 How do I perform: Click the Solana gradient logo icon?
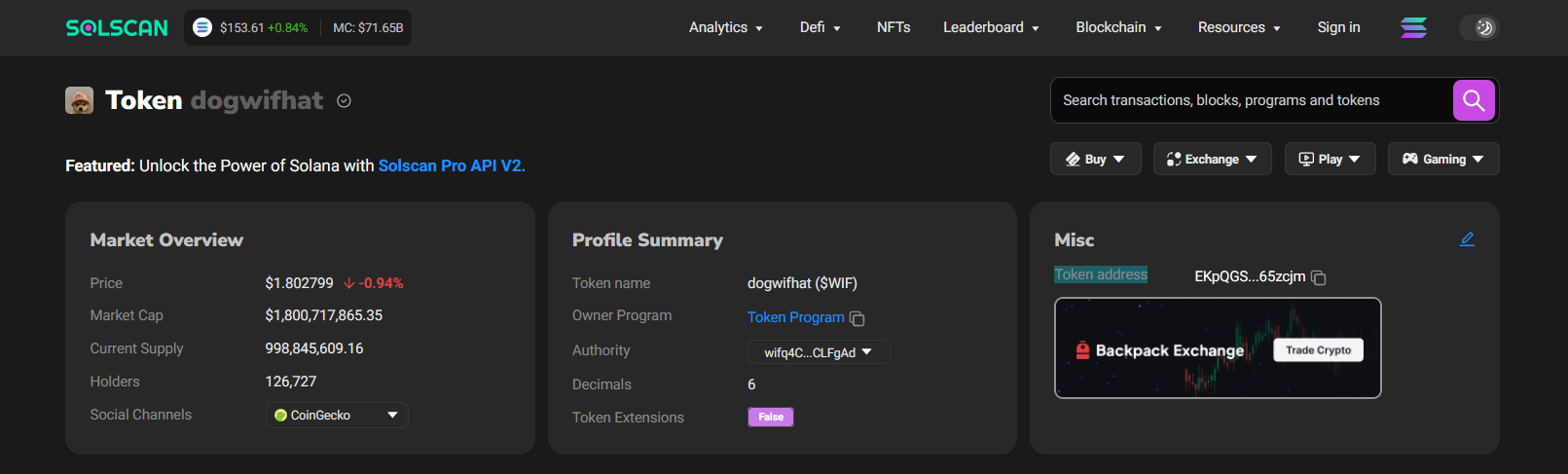1413,27
